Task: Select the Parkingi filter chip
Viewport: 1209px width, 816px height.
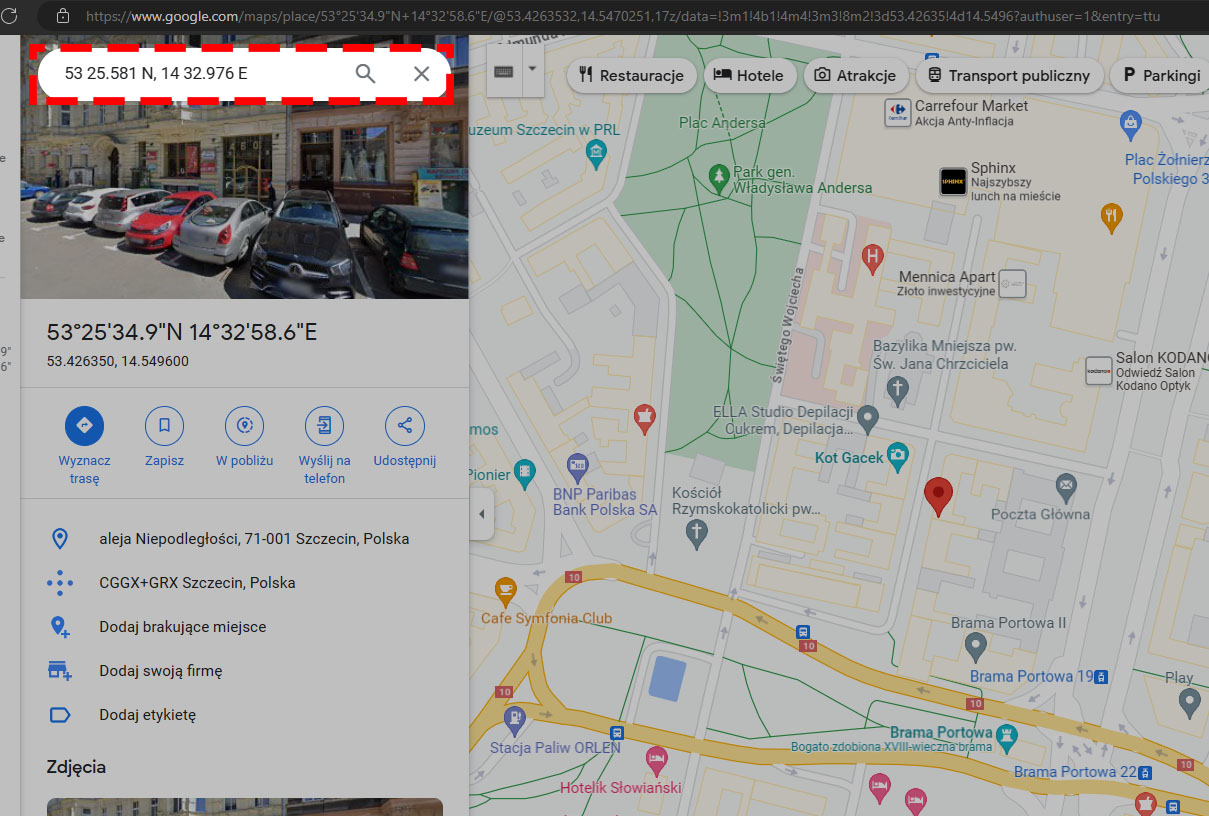Action: pos(1161,75)
